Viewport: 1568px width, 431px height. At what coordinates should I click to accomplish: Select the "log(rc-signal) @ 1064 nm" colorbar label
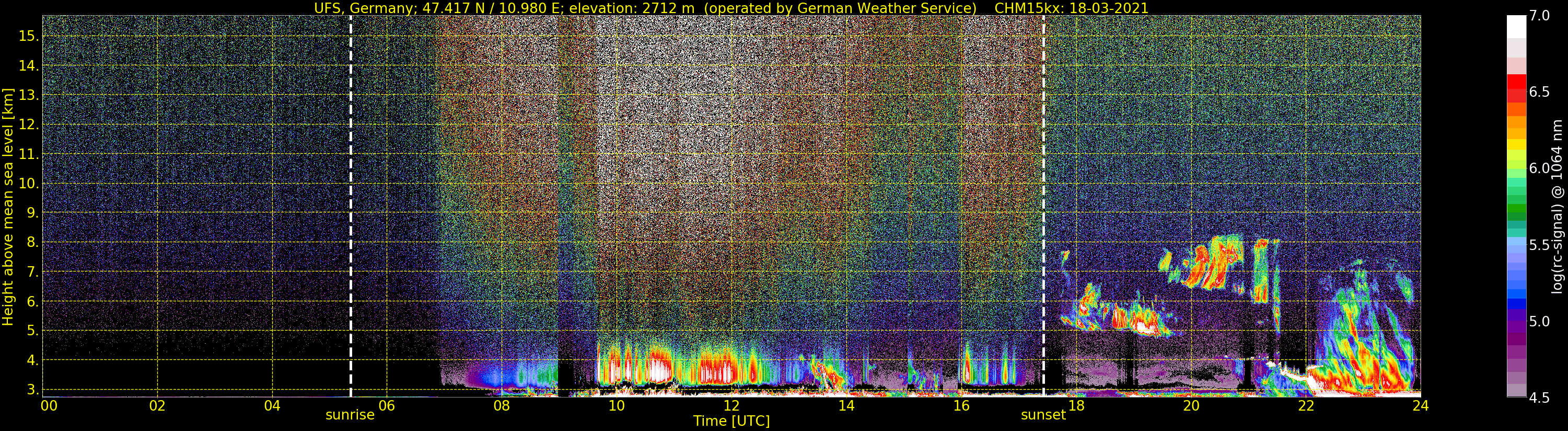(x=1557, y=206)
